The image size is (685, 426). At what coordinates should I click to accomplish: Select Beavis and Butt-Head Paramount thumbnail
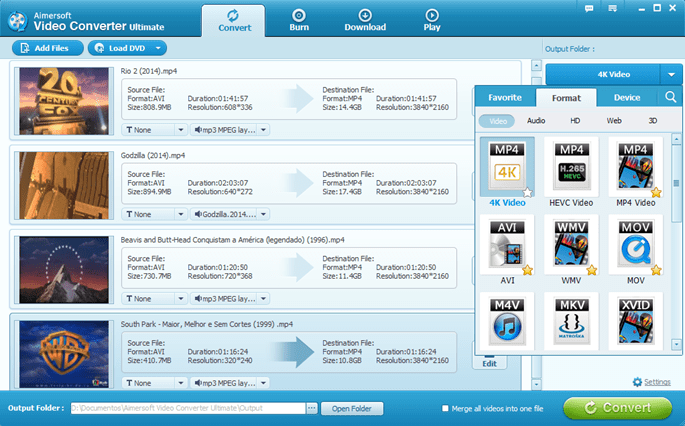coord(64,270)
